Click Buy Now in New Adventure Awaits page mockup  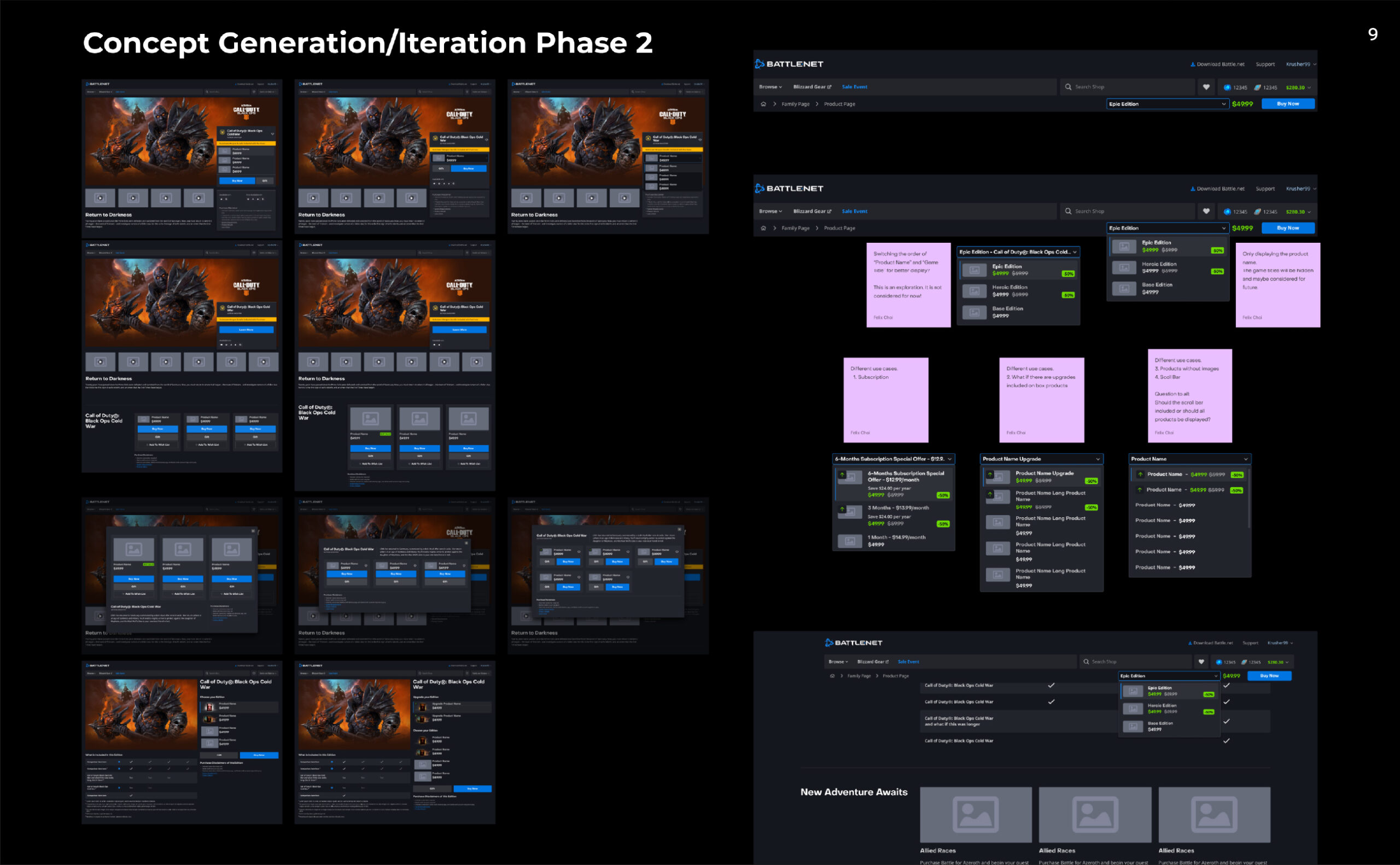point(1269,676)
